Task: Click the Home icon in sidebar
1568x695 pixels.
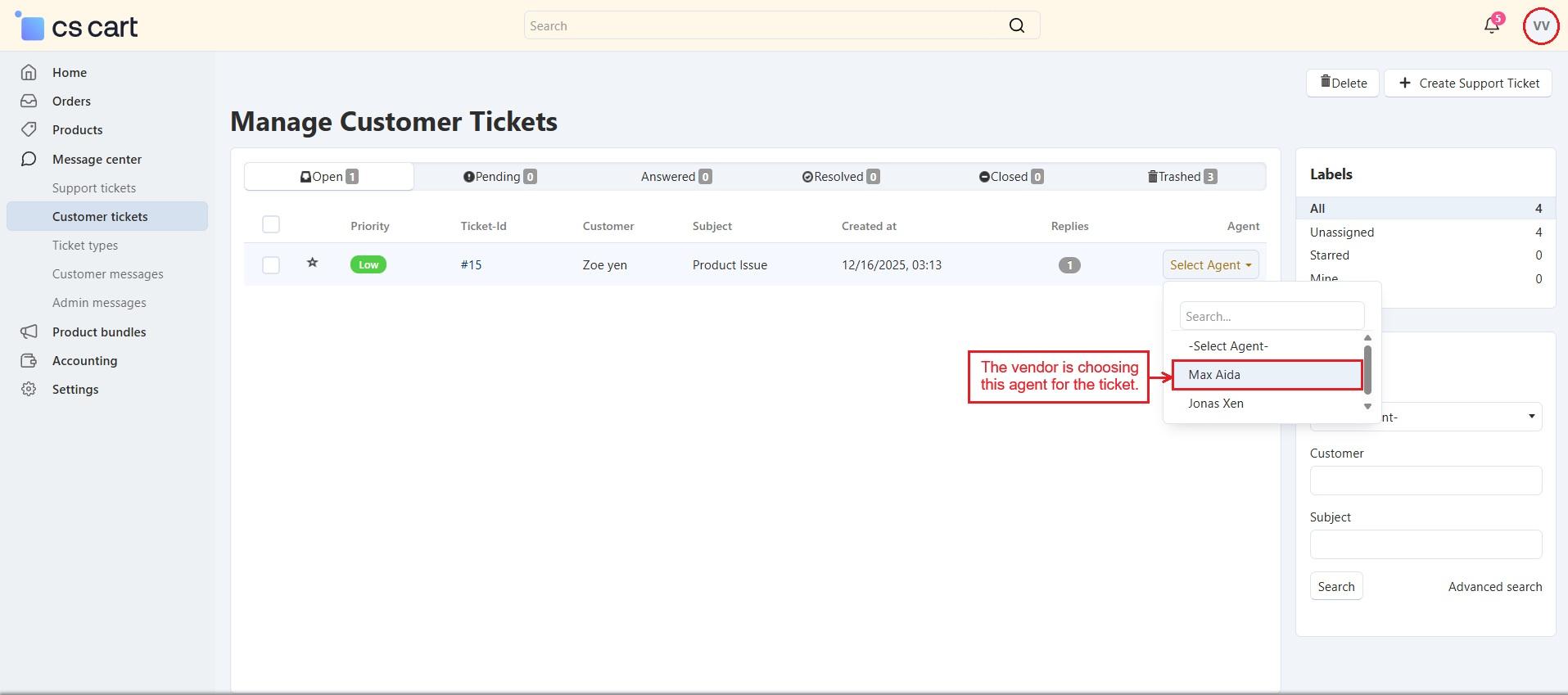Action: (x=29, y=73)
